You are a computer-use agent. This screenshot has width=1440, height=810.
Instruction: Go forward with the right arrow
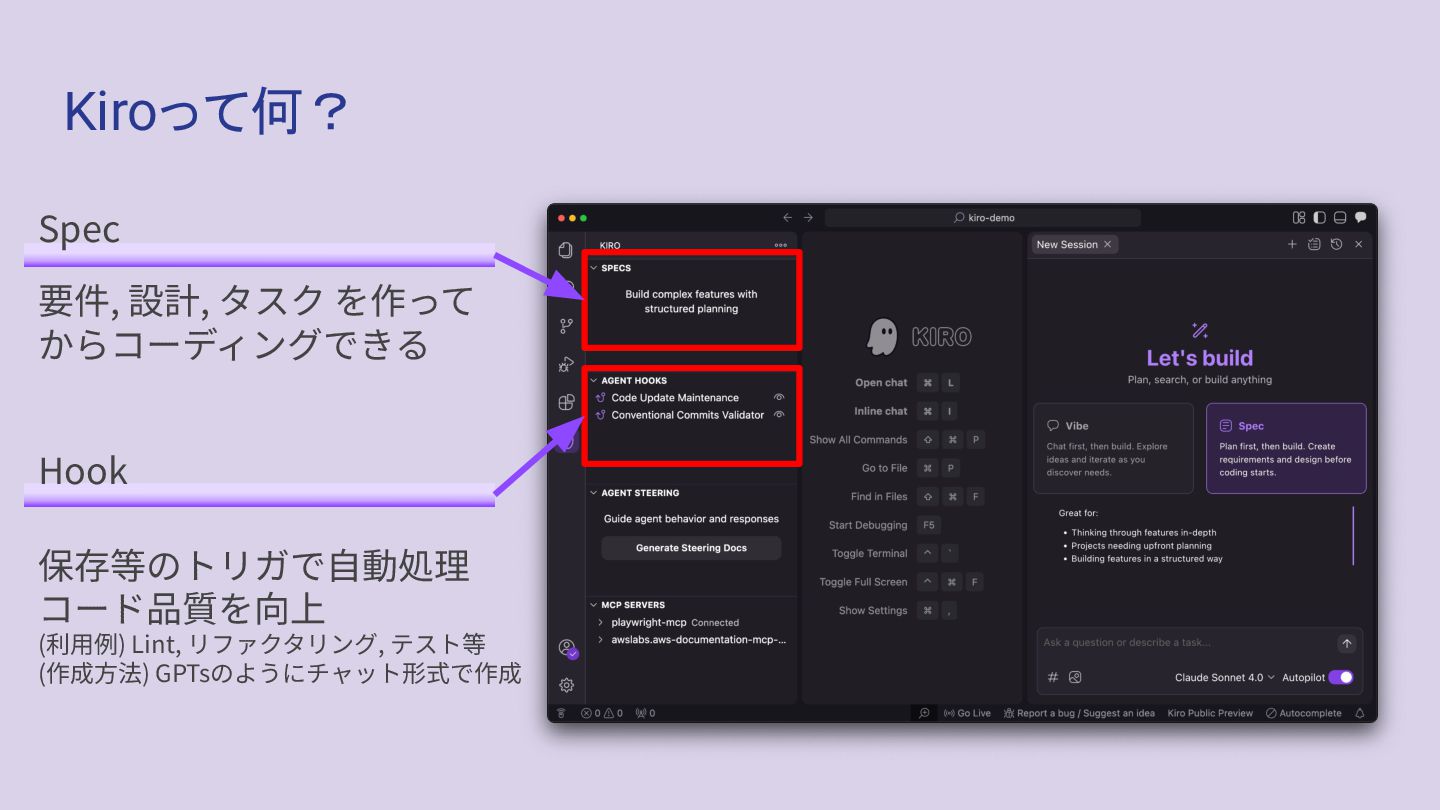(808, 217)
